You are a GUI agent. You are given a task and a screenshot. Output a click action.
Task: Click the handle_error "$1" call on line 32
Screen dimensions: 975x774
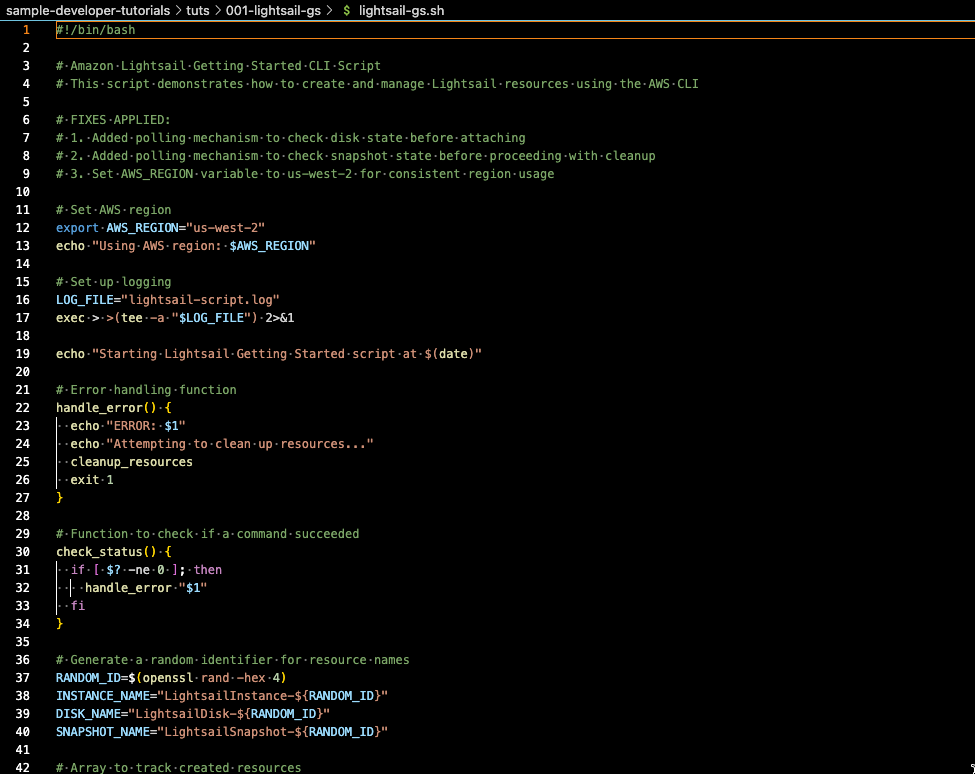point(146,589)
